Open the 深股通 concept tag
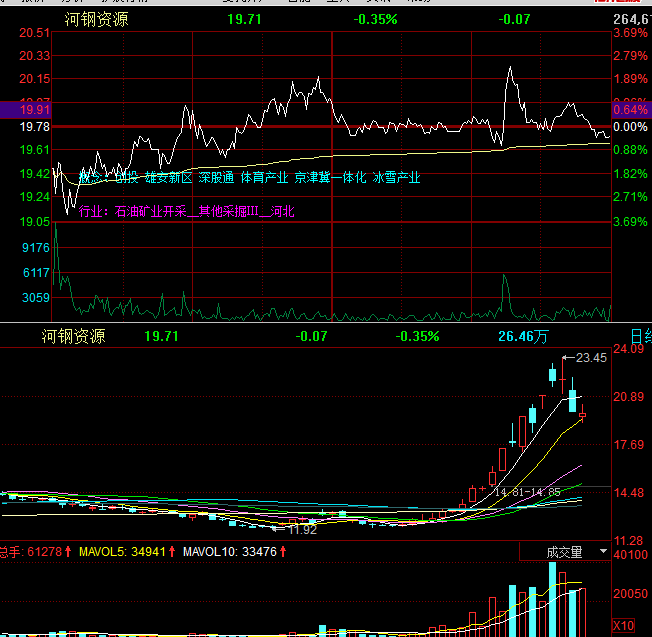Viewport: 652px width, 637px height. (x=216, y=178)
